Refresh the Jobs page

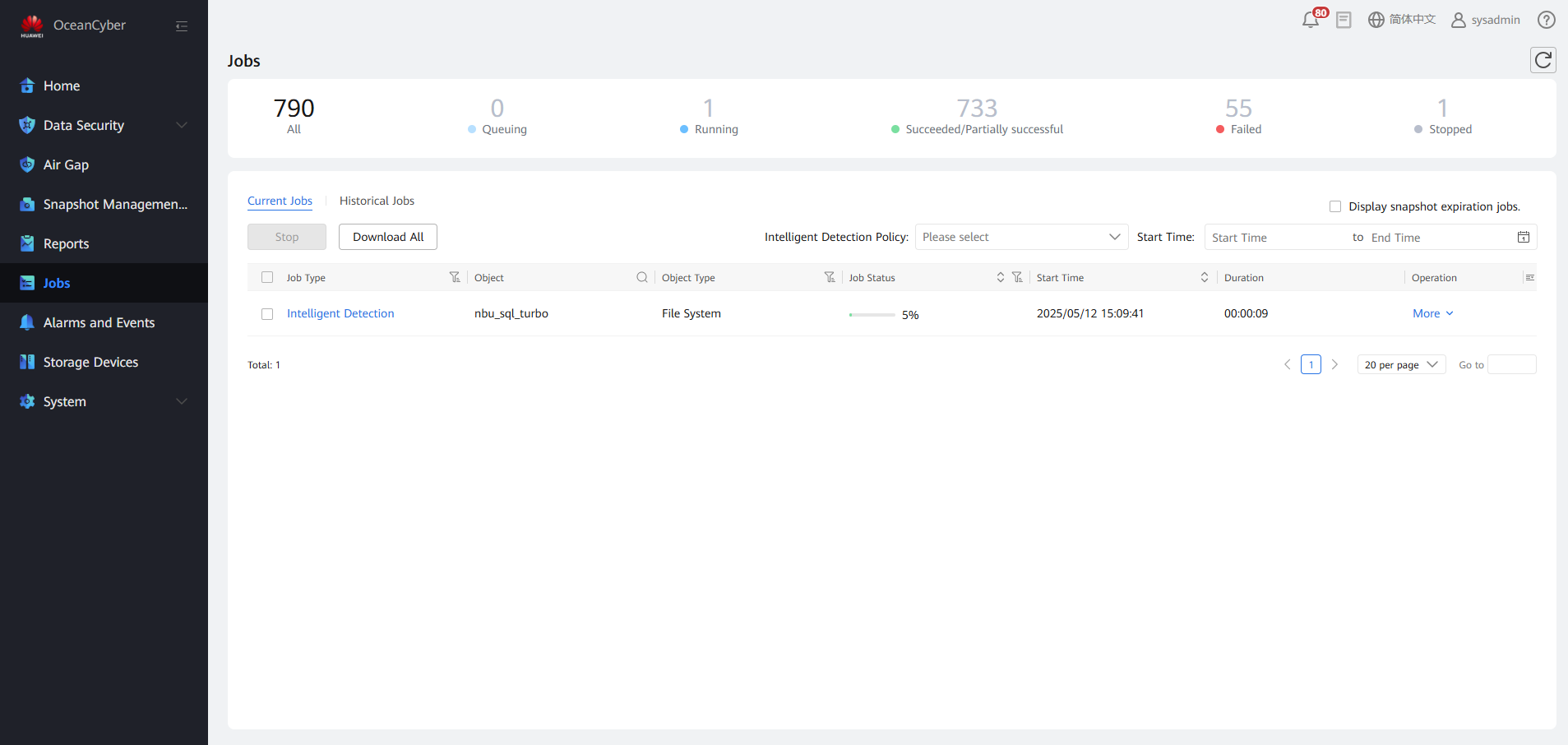click(1543, 60)
